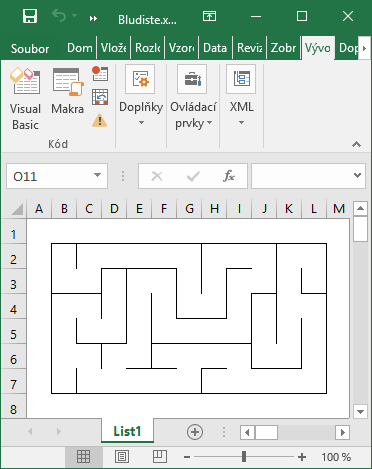Screen dimensions: 372x469
Task: Open Ovládací prvky controls dropdown
Action: pyautogui.click(x=193, y=97)
